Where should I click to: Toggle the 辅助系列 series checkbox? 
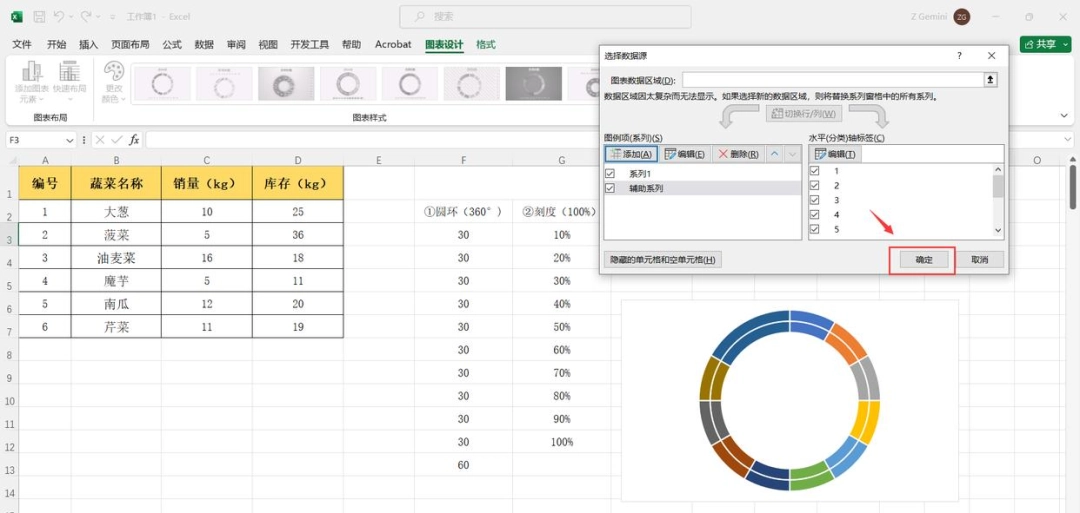tap(610, 188)
